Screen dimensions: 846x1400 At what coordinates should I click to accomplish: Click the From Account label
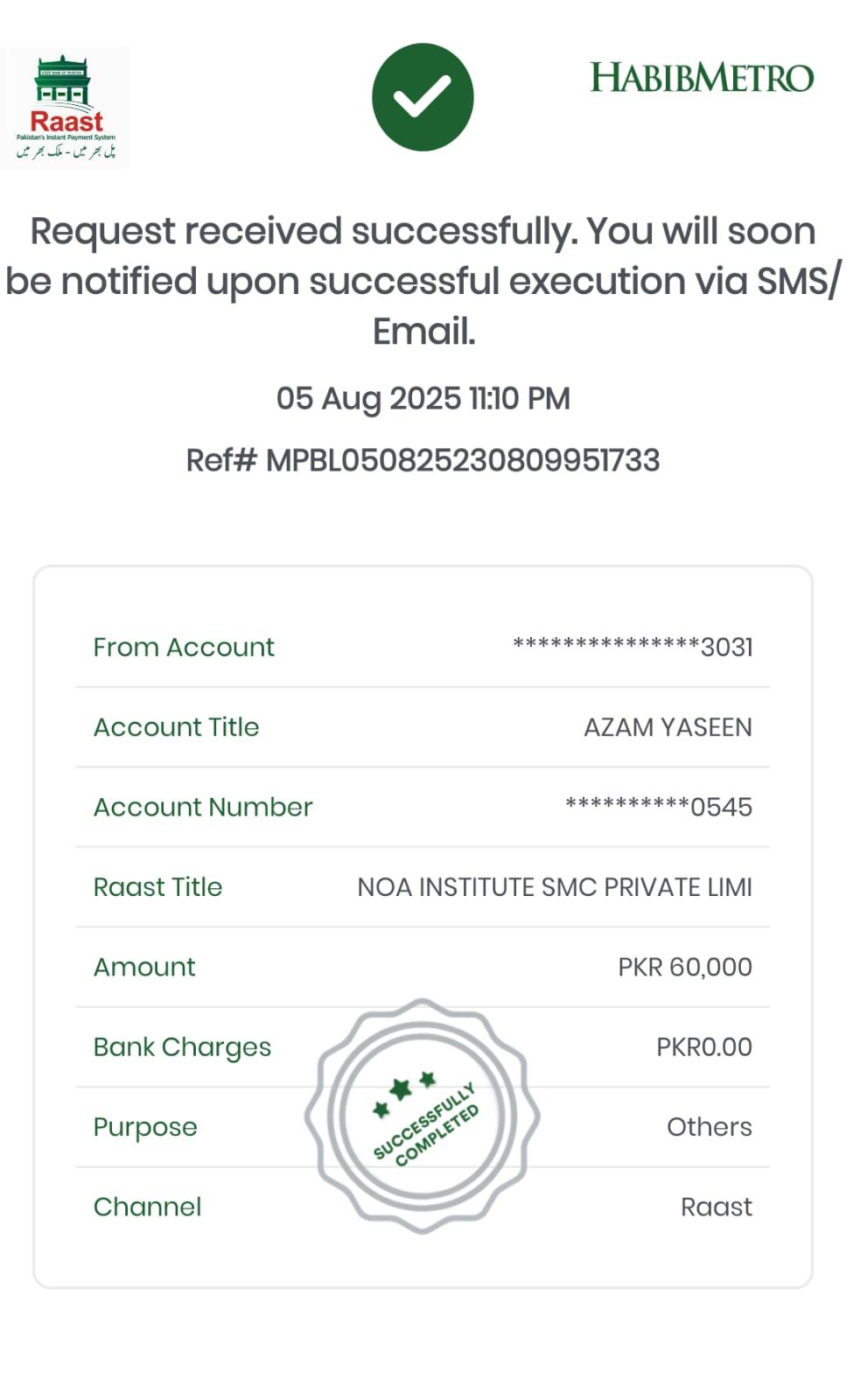click(184, 647)
